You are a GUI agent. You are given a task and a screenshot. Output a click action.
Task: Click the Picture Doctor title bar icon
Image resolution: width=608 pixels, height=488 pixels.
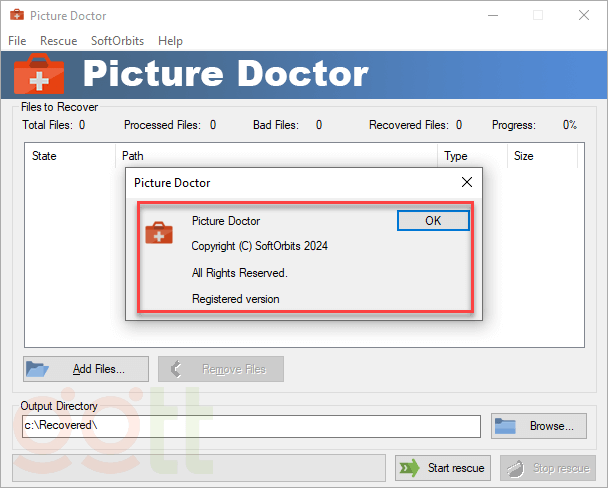point(17,16)
